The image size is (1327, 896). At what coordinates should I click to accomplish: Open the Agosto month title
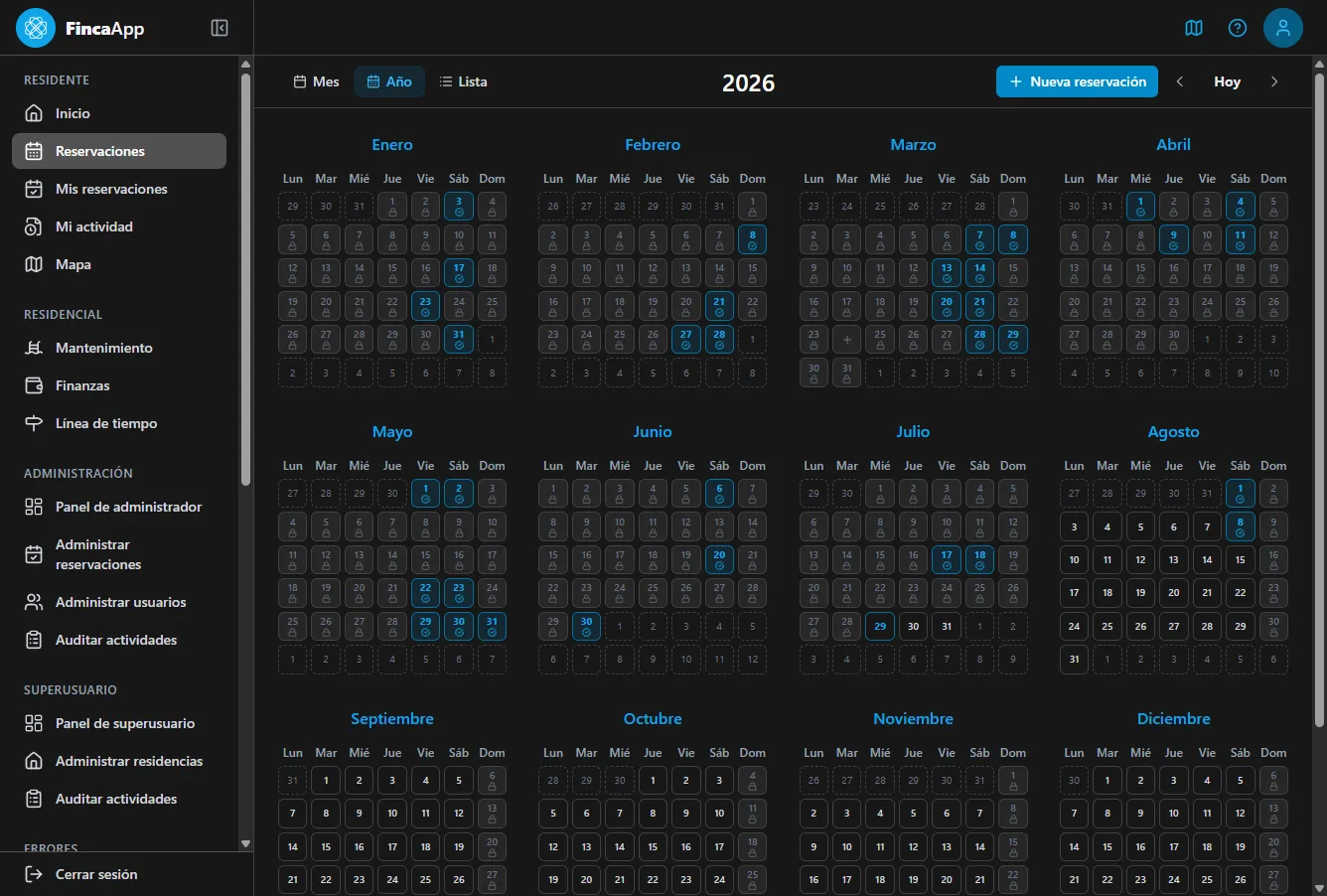click(1173, 431)
